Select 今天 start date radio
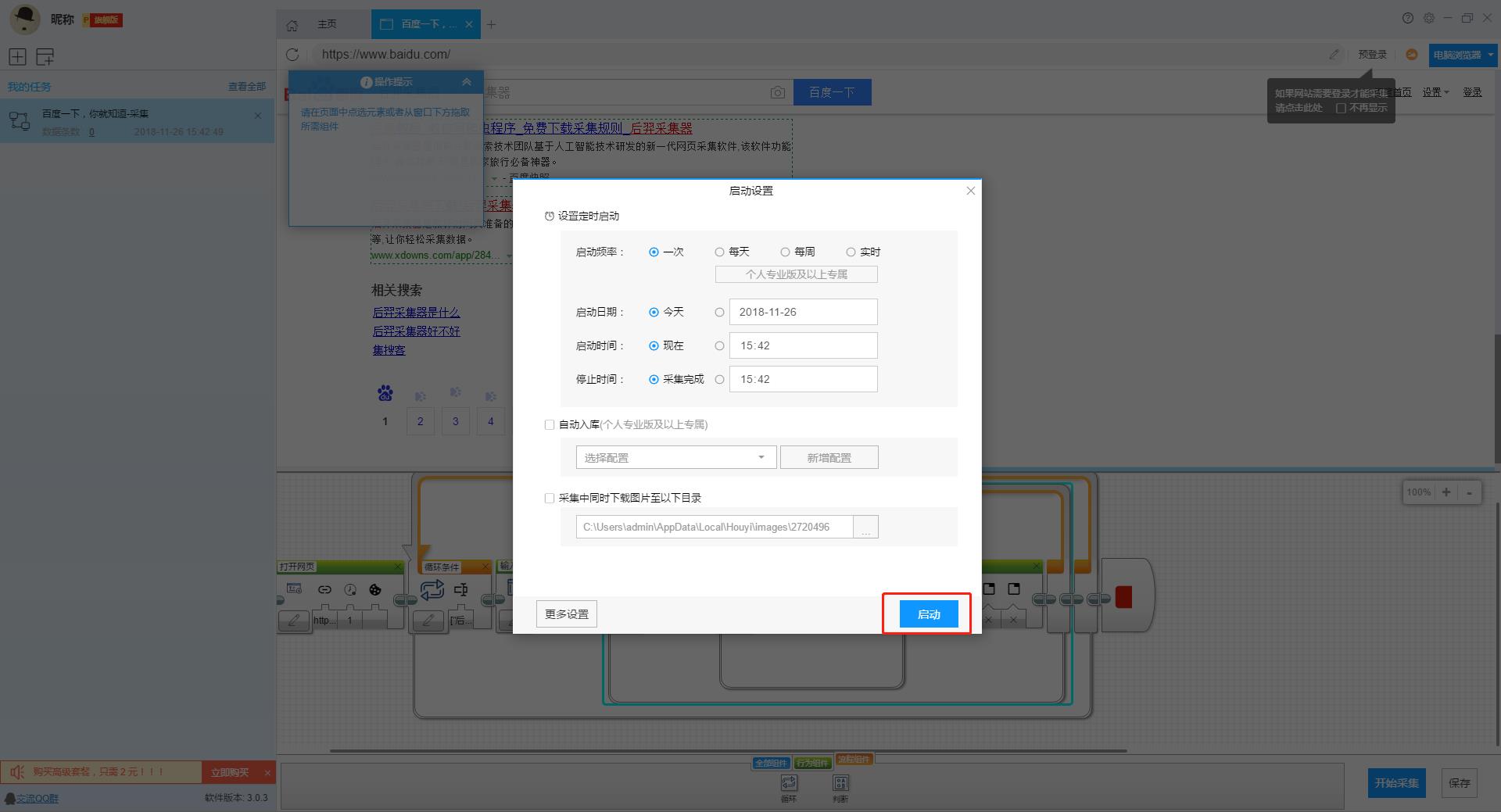 click(654, 312)
